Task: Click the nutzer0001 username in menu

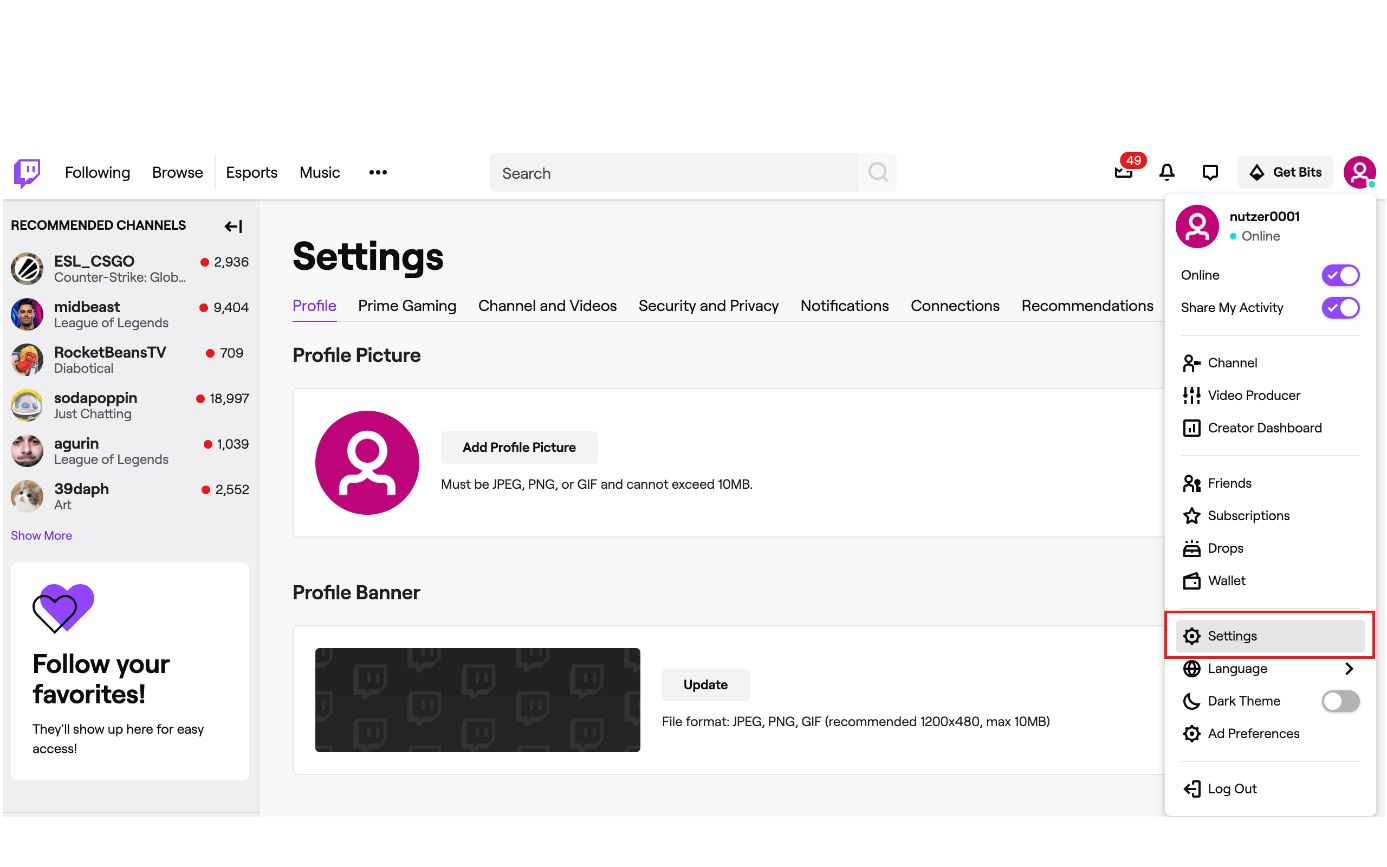Action: tap(1265, 216)
